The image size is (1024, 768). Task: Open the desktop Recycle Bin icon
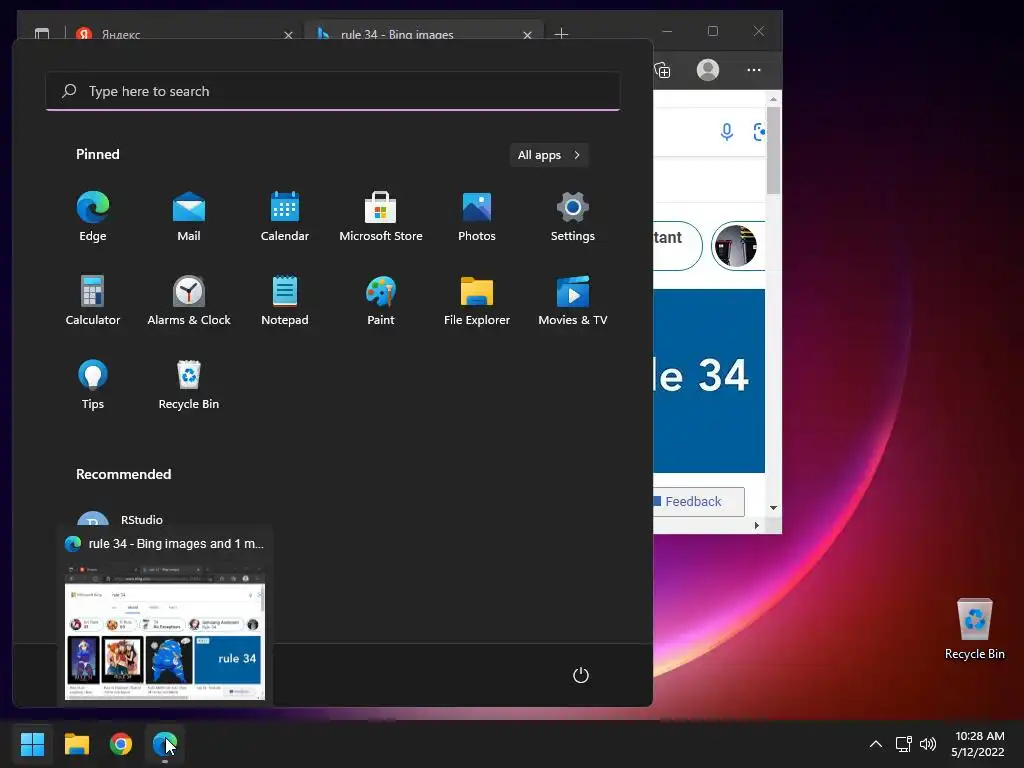[x=974, y=629]
